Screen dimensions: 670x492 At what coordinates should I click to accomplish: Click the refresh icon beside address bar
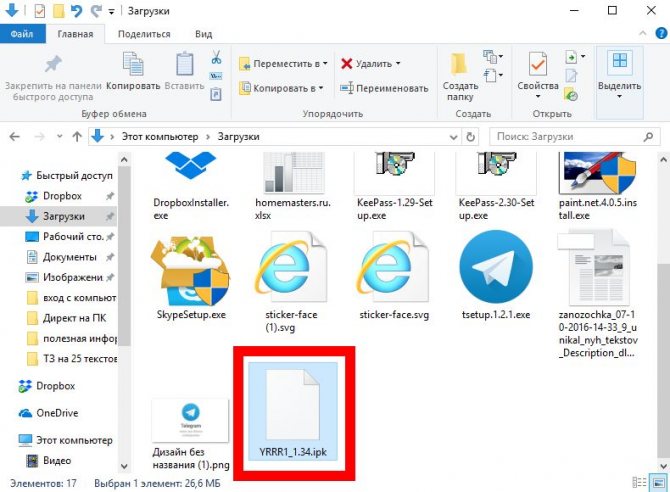(470, 137)
